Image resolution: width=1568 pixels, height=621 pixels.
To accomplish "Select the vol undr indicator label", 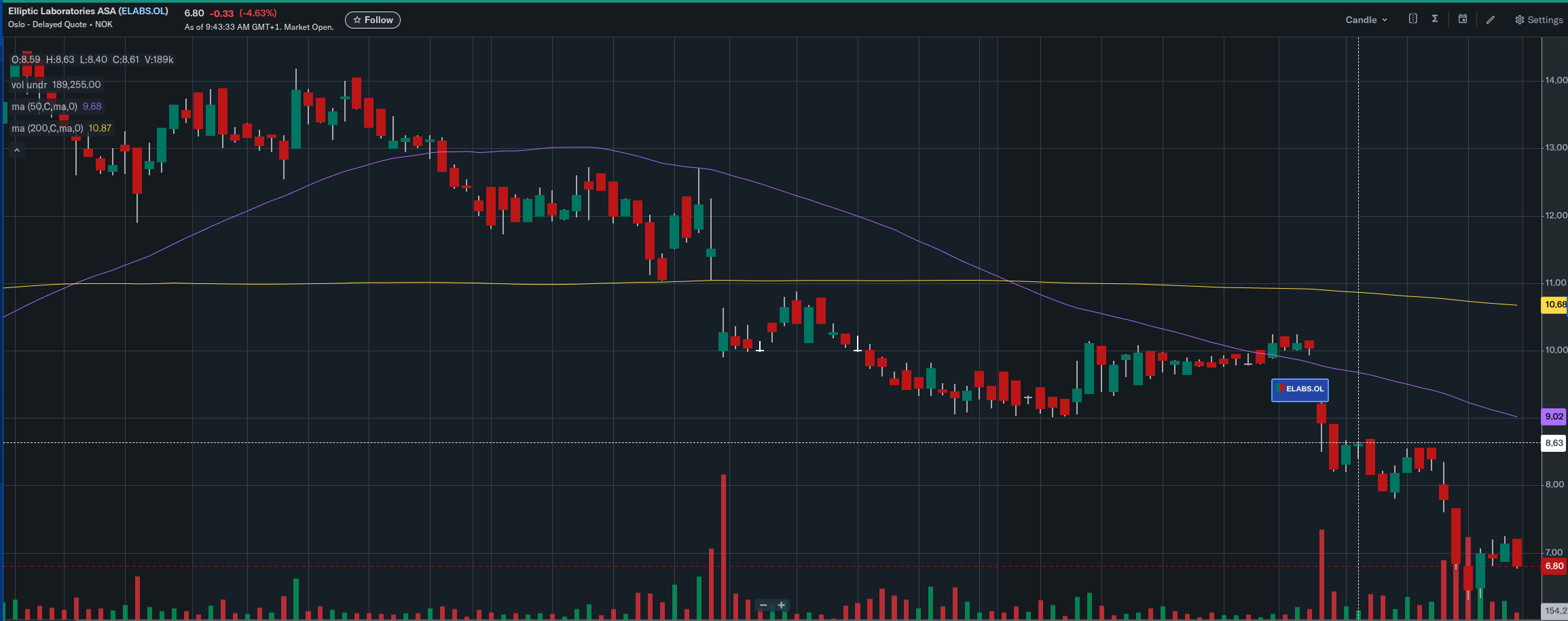I will pos(29,85).
